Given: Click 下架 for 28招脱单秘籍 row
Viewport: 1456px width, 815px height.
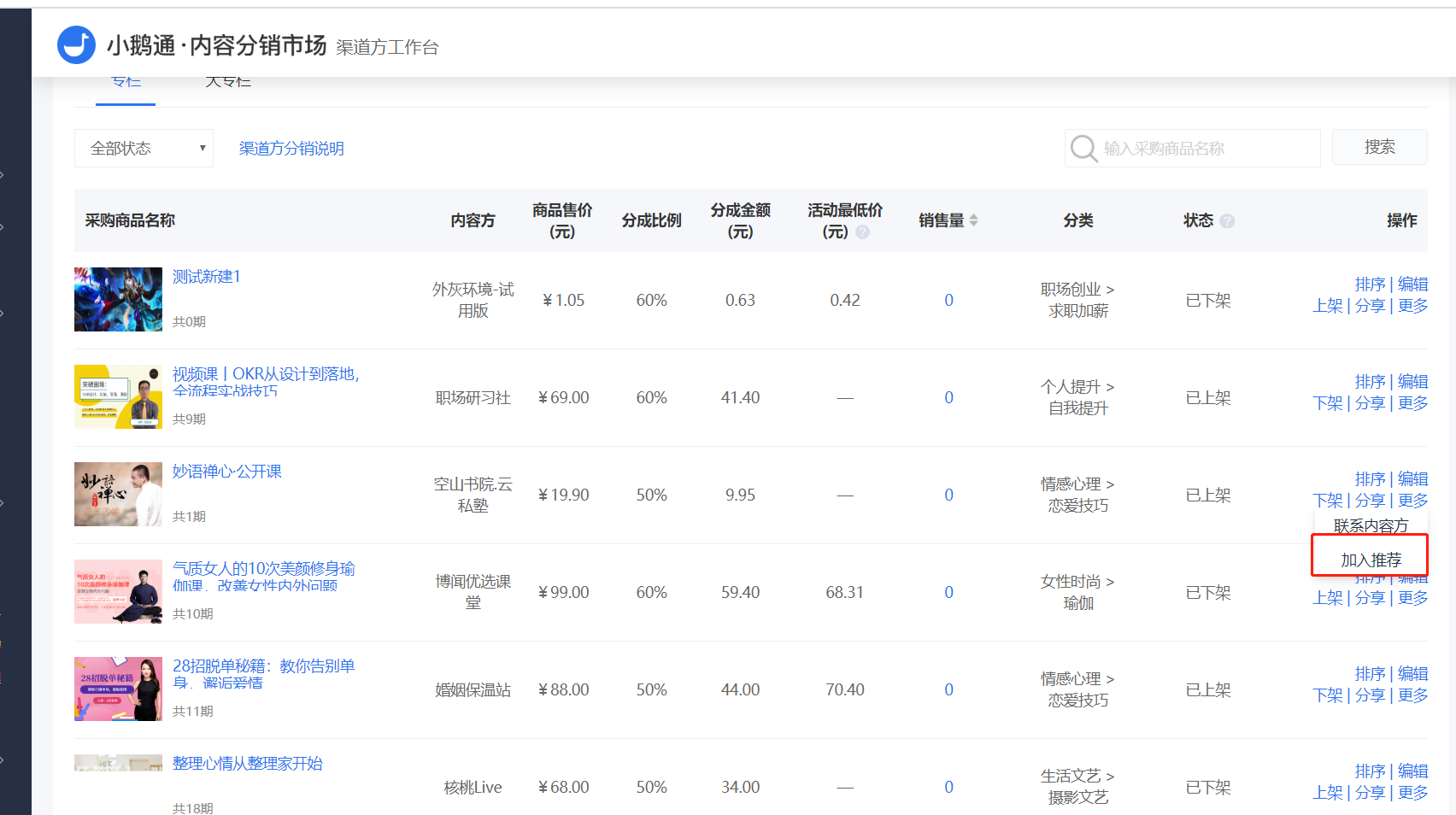Looking at the screenshot, I should (1328, 695).
